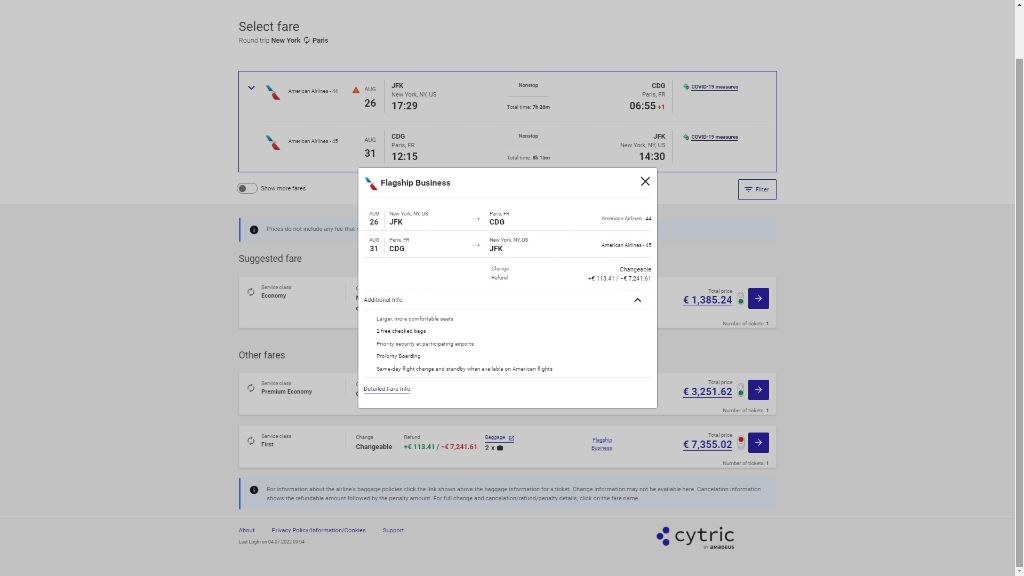Click the €7,355.02 total price link
The width and height of the screenshot is (1024, 576).
(707, 444)
